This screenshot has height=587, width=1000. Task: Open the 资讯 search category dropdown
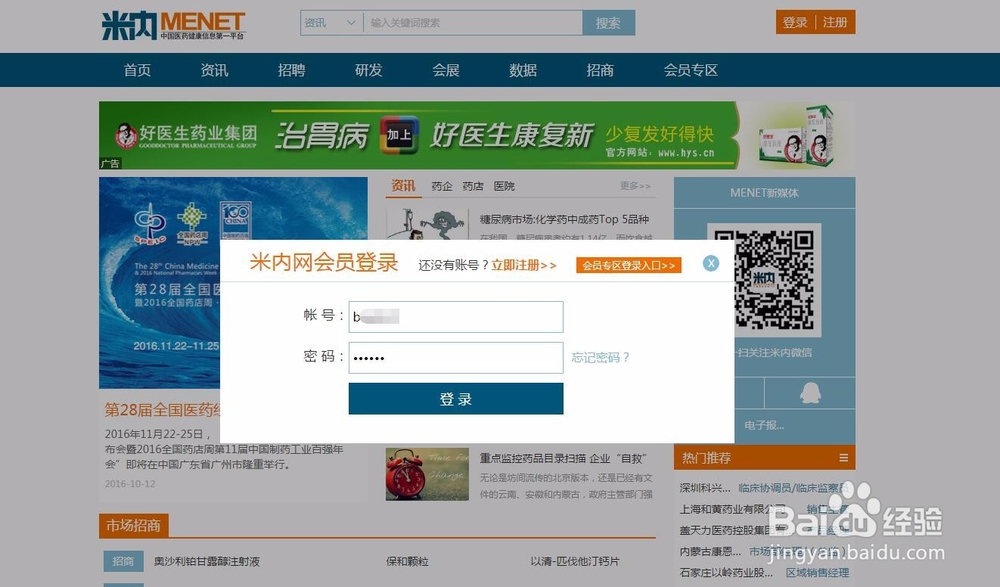coord(330,21)
